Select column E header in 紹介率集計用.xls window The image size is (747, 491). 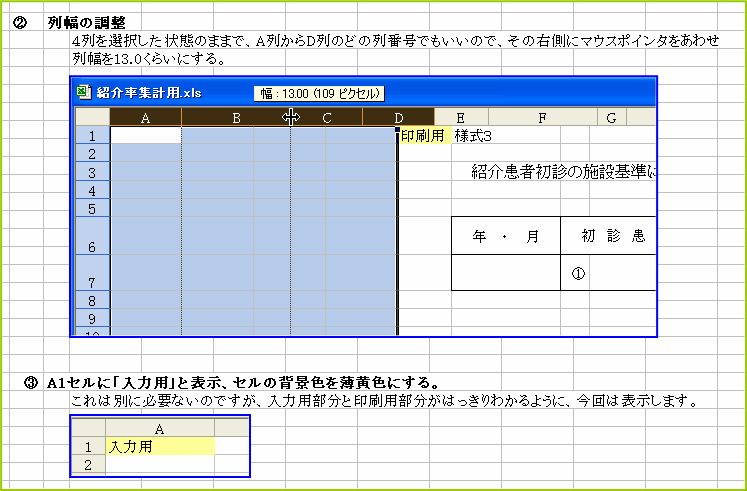pyautogui.click(x=461, y=117)
